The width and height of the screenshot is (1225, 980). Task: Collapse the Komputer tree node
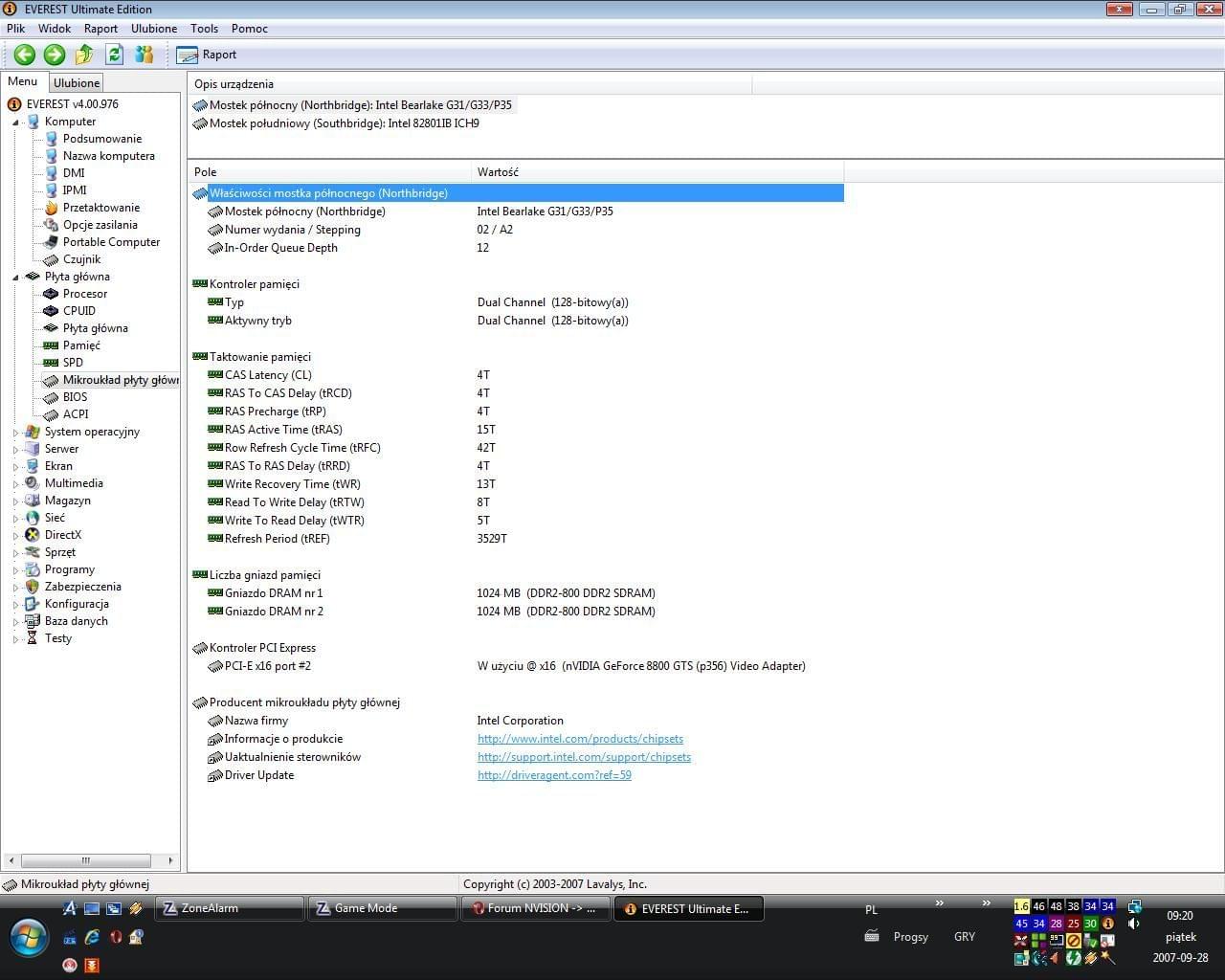15,122
